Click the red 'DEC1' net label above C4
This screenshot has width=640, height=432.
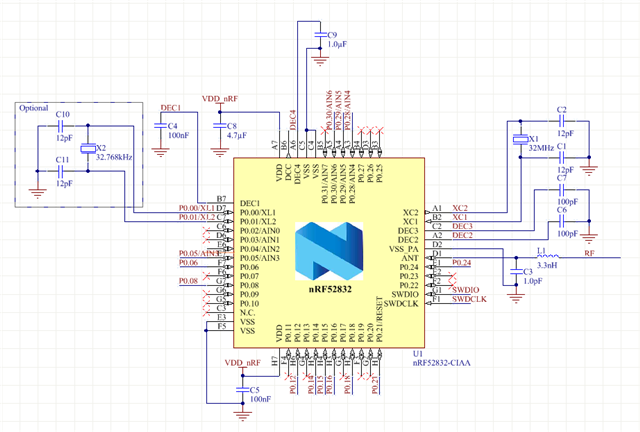pos(171,108)
